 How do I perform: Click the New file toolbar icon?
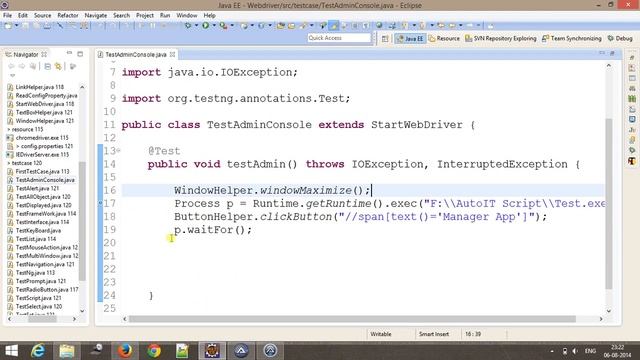coord(8,25)
